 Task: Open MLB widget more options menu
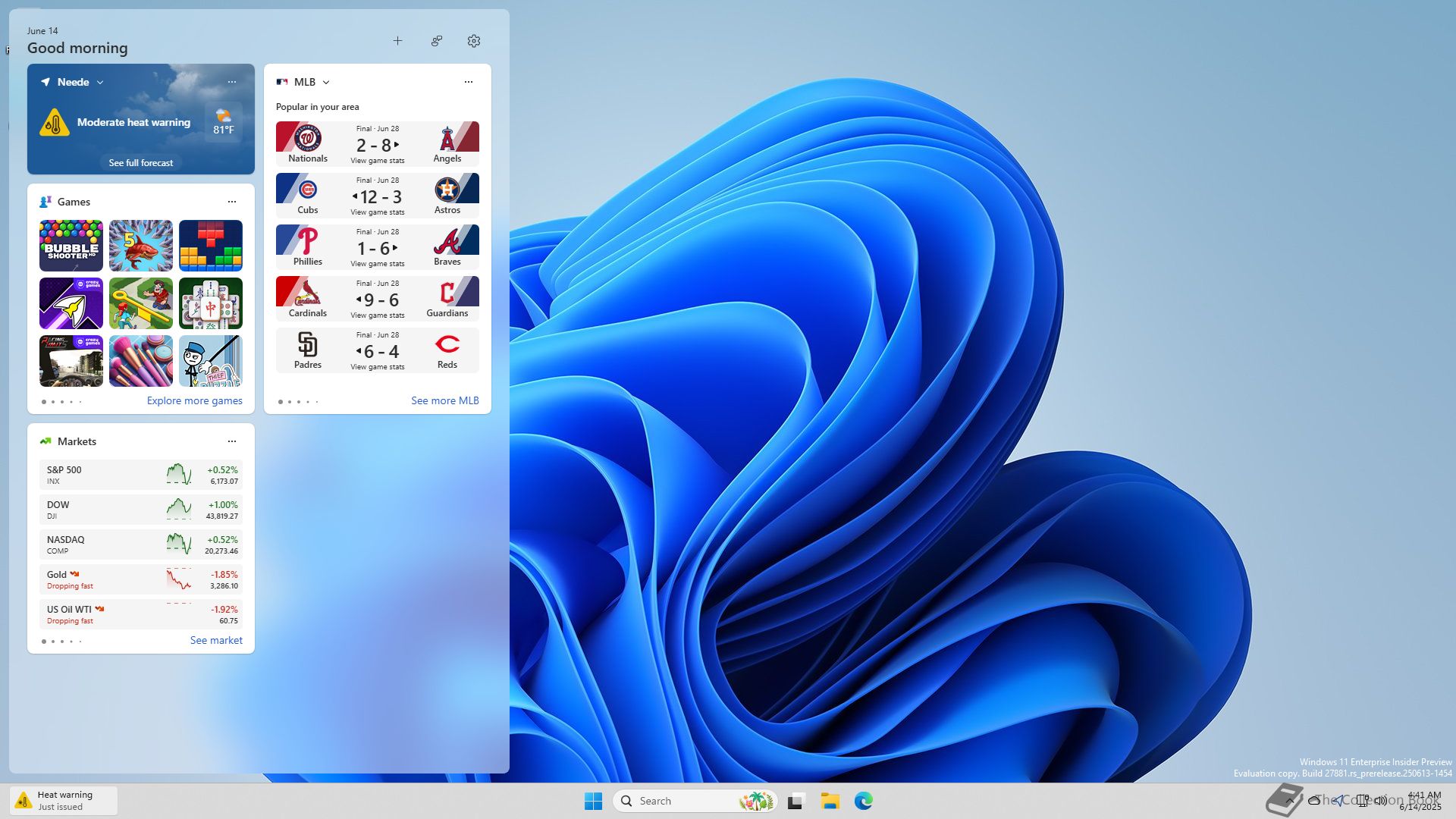click(x=469, y=82)
